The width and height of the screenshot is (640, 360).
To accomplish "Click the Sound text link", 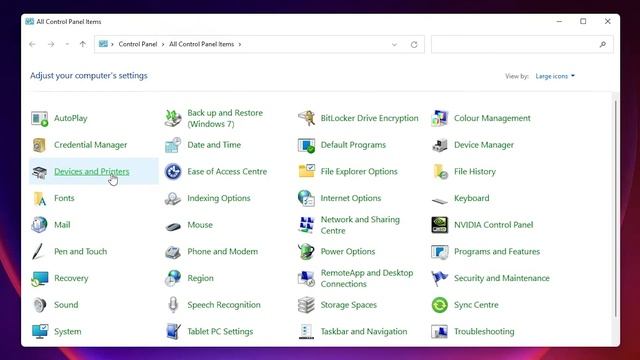I will (x=66, y=305).
